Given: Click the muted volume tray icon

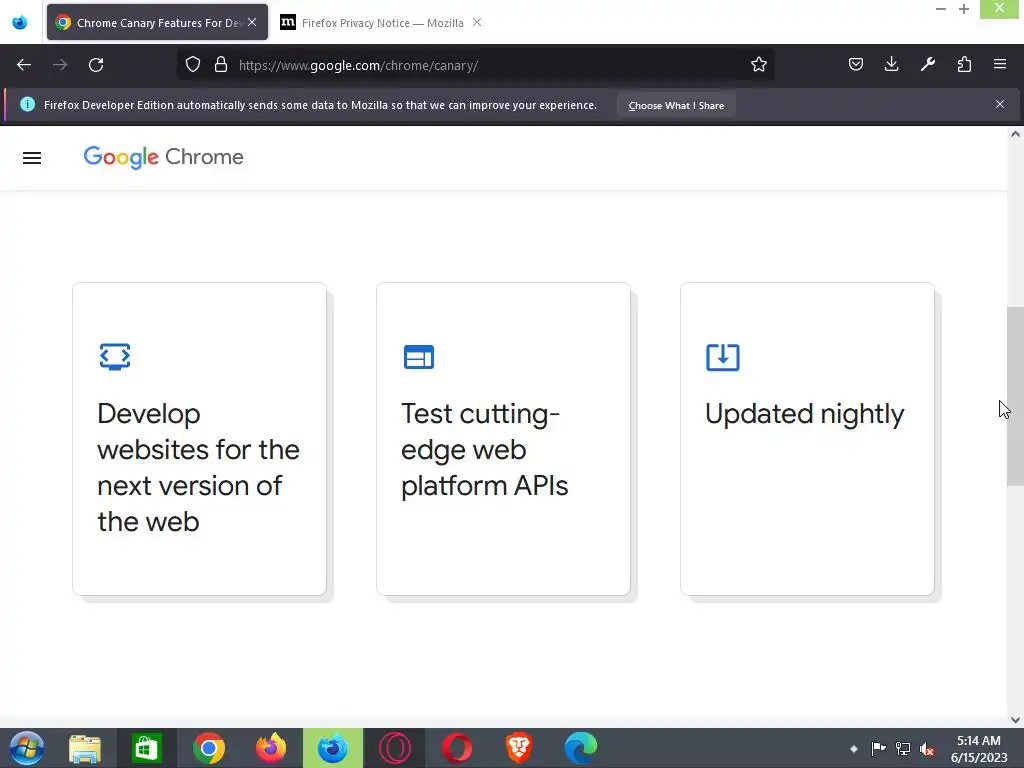Looking at the screenshot, I should point(927,748).
